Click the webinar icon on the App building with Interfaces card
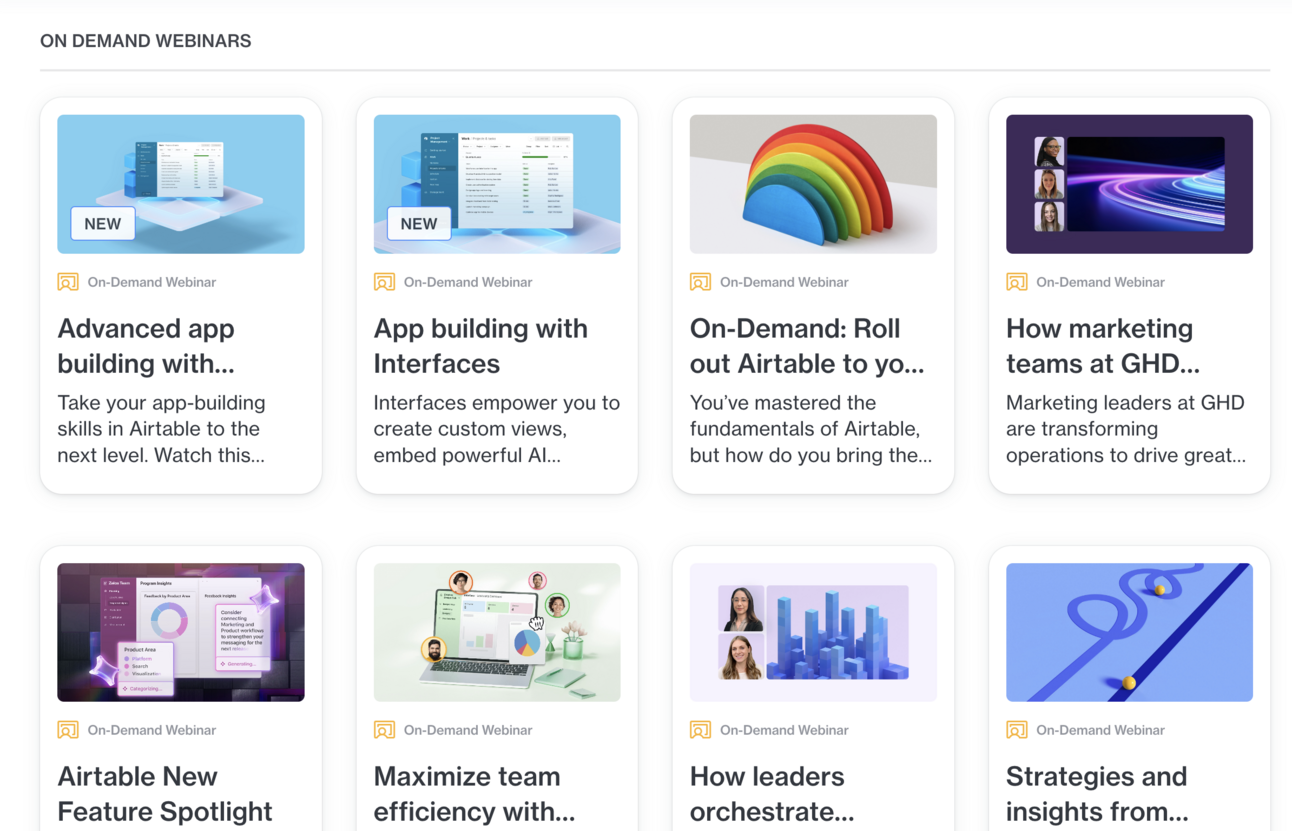Image resolution: width=1292 pixels, height=831 pixels. [x=384, y=282]
